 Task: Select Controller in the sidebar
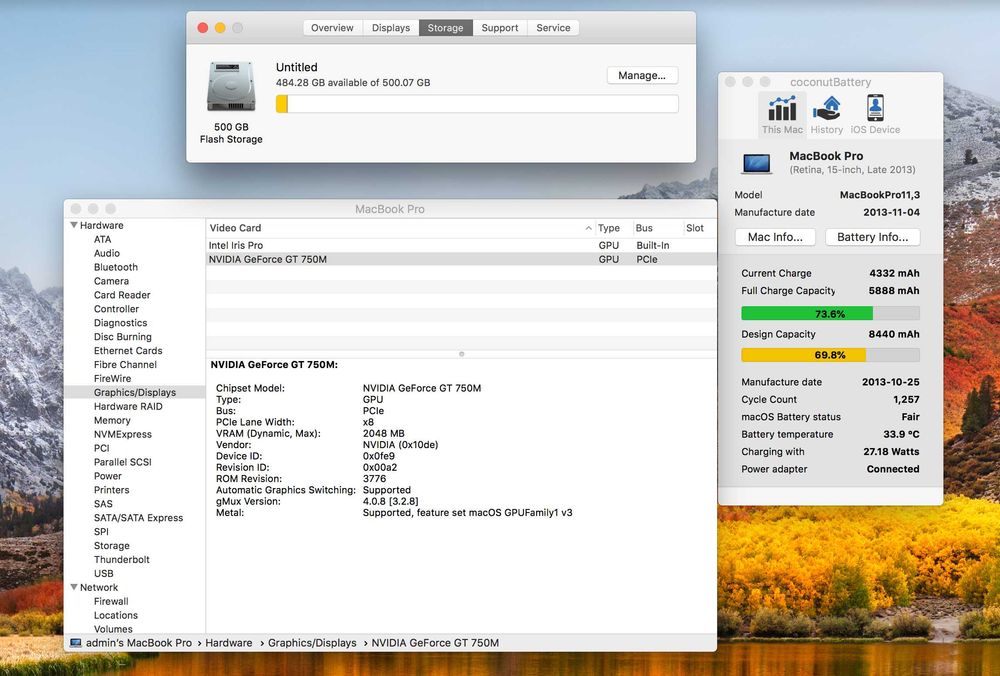point(116,309)
